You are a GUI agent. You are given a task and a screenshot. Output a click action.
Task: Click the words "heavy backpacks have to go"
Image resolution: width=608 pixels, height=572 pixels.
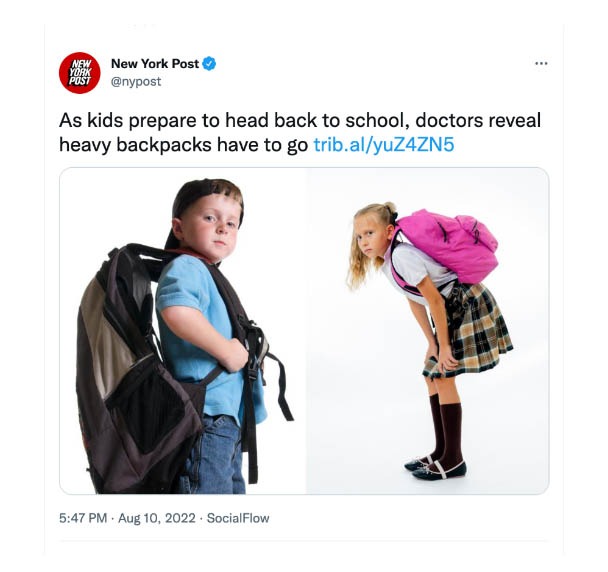(183, 145)
